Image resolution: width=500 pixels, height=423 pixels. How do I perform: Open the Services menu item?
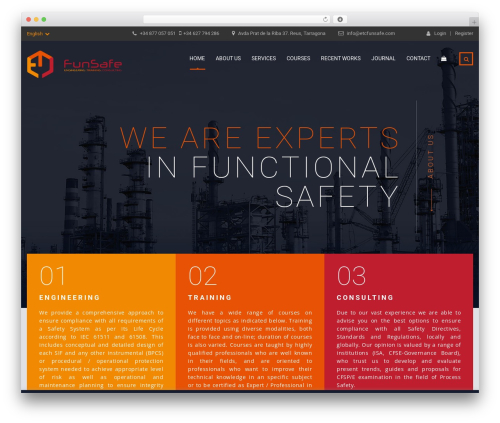pyautogui.click(x=264, y=58)
